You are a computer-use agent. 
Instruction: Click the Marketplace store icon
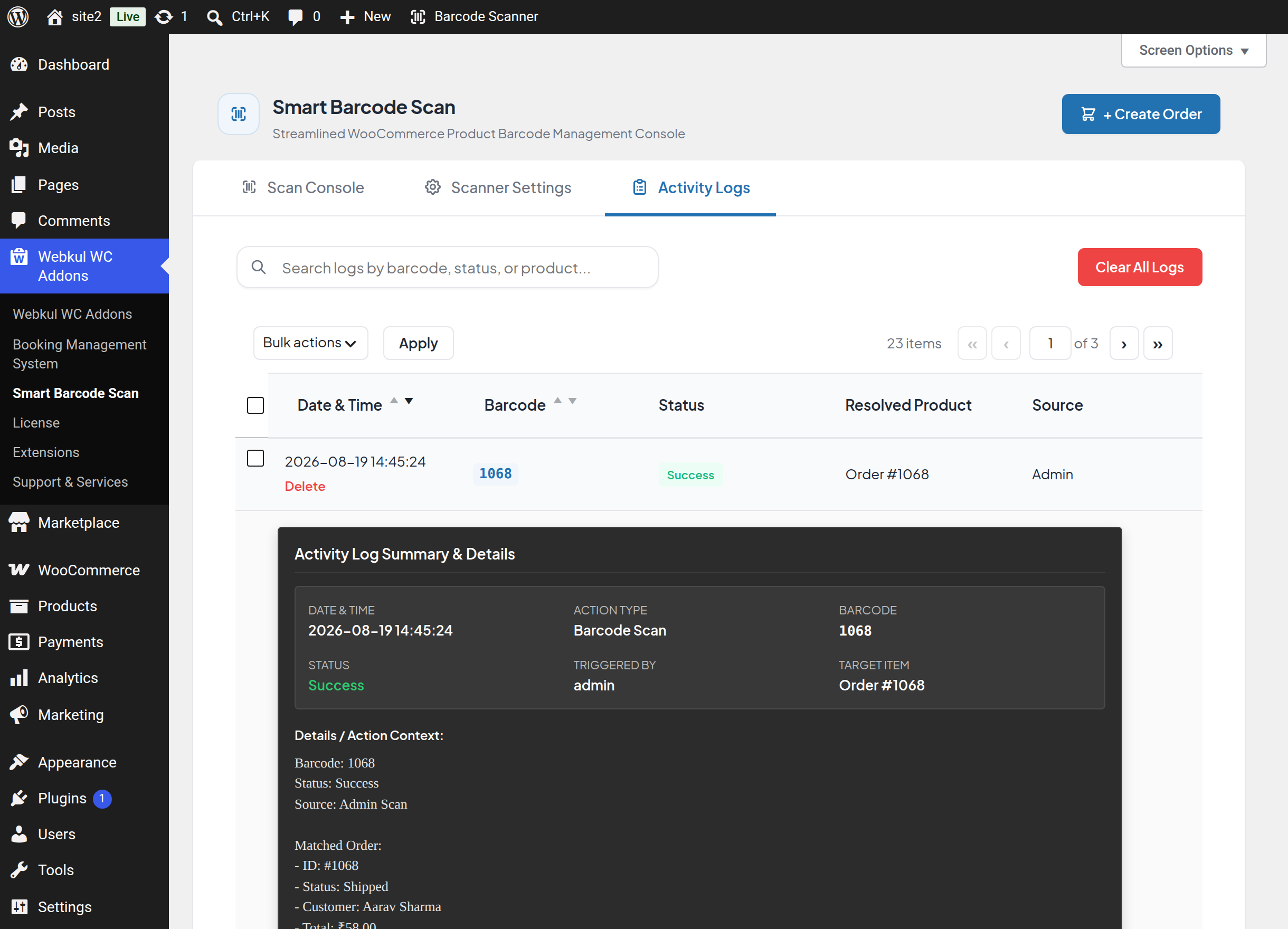point(19,523)
